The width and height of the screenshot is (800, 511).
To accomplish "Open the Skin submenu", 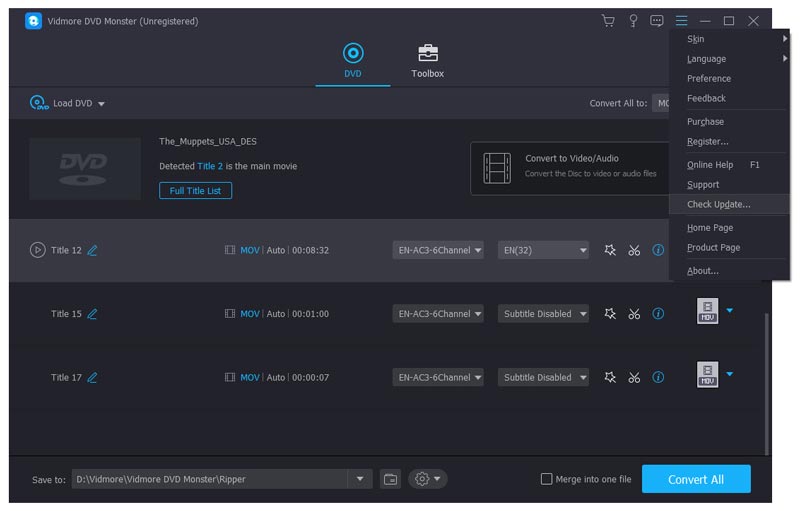I will (x=730, y=39).
